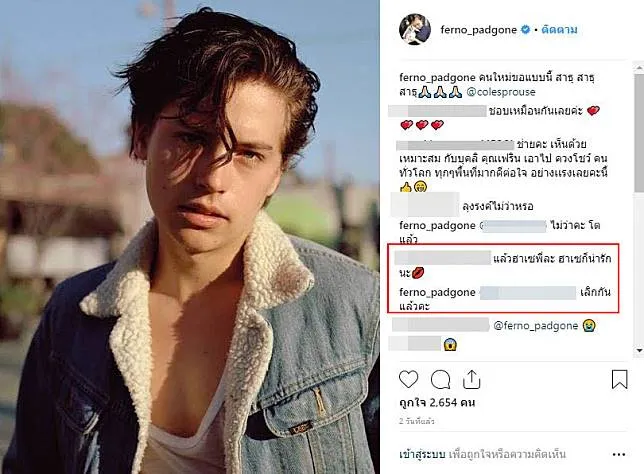Click the post photo of the man
Image resolution: width=644 pixels, height=474 pixels.
pos(190,237)
